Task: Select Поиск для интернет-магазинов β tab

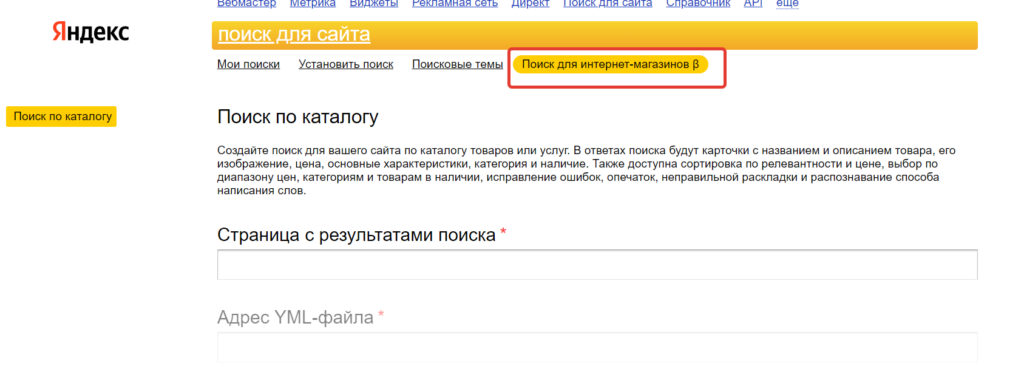Action: click(x=611, y=65)
